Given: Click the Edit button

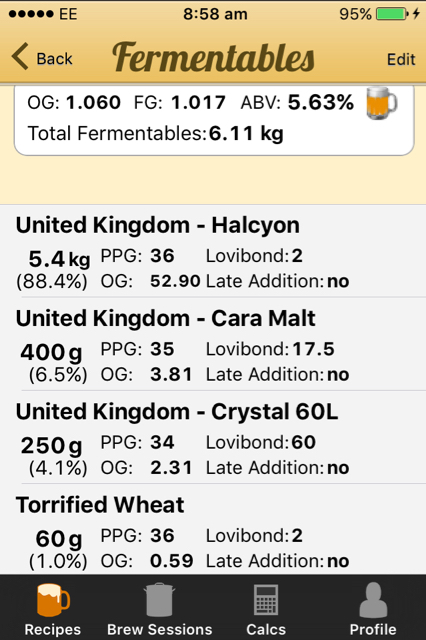Looking at the screenshot, I should pos(401,60).
